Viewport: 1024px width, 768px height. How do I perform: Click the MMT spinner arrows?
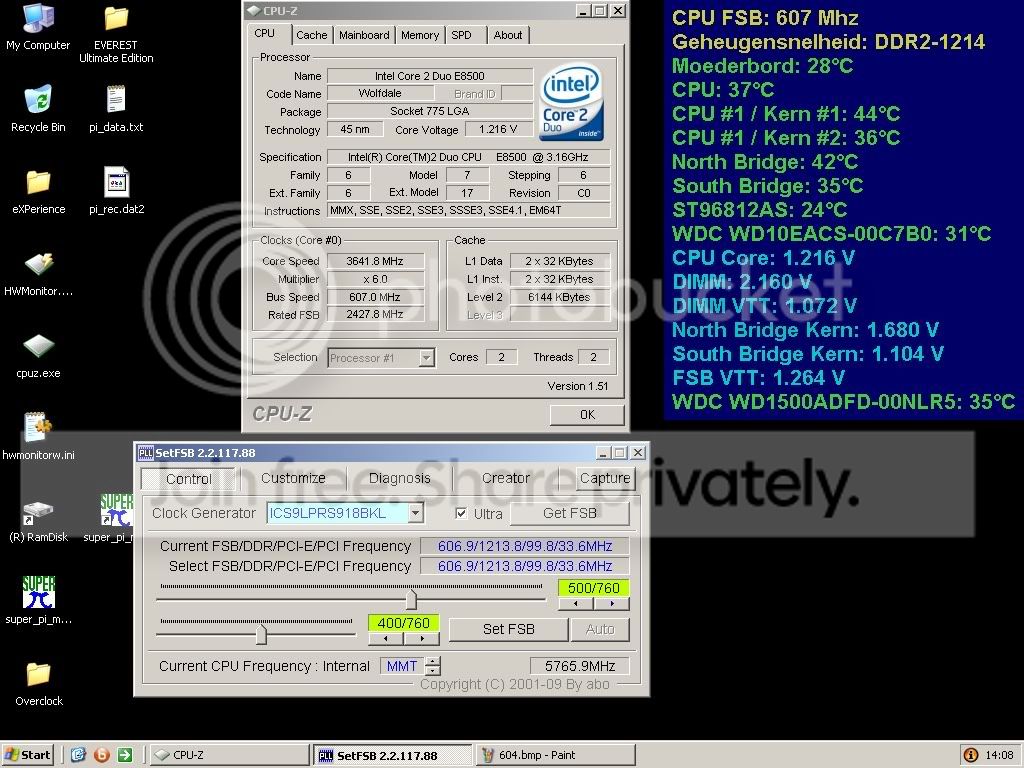(433, 666)
